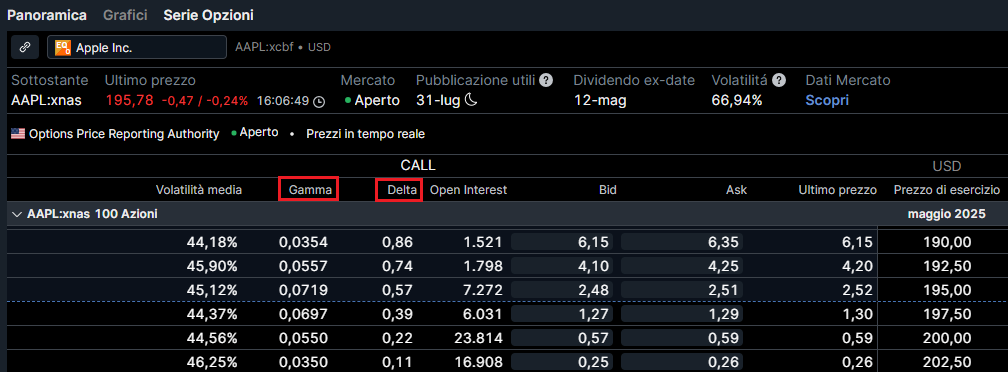Image resolution: width=1008 pixels, height=372 pixels.
Task: Click the orange EQ instrument icon
Action: [x=62, y=48]
